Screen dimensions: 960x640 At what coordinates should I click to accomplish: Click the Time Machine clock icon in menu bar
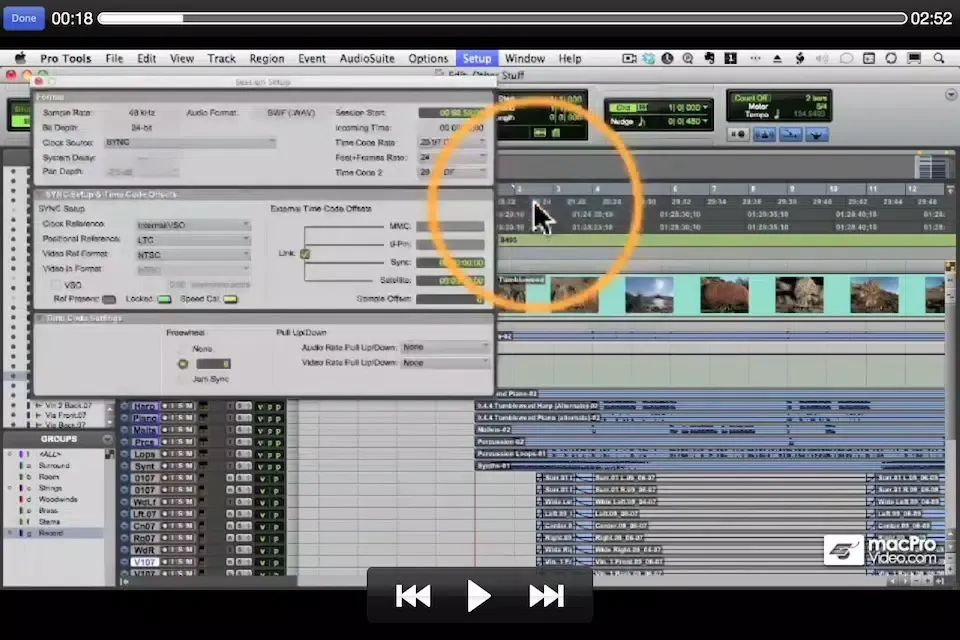pos(667,58)
